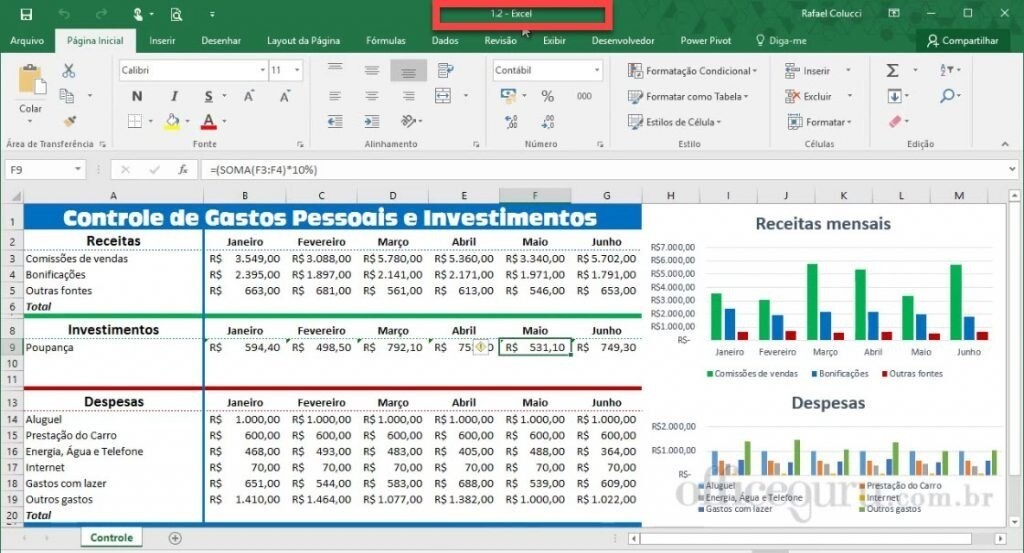
Task: Open the Arquivo menu
Action: click(27, 41)
